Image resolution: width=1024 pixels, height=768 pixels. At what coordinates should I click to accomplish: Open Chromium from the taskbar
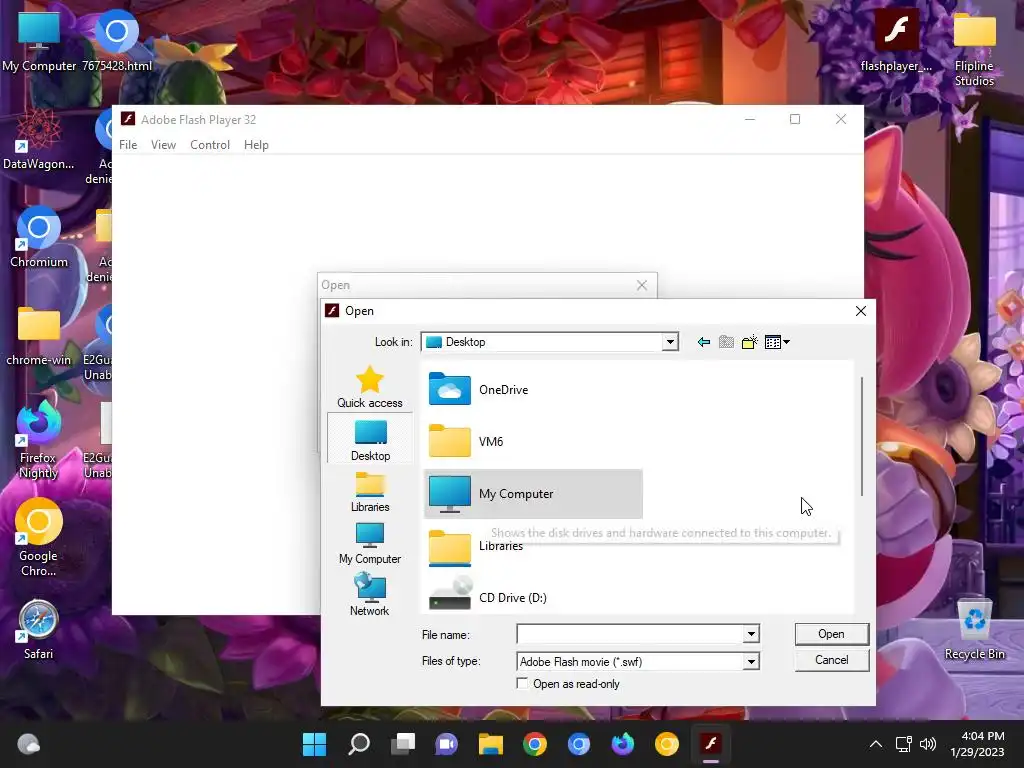(x=579, y=744)
